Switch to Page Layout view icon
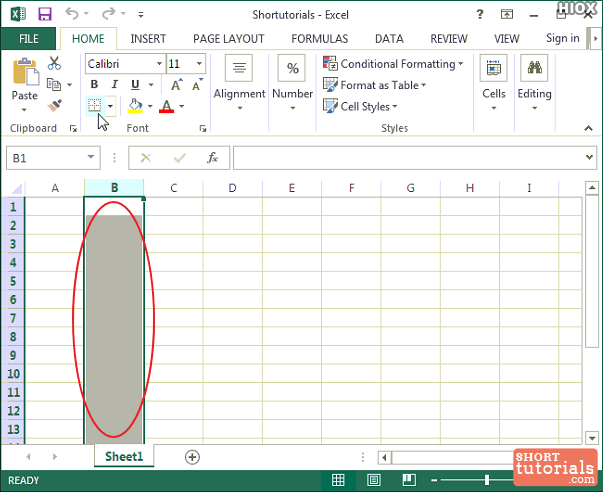The width and height of the screenshot is (603, 492). (x=373, y=480)
